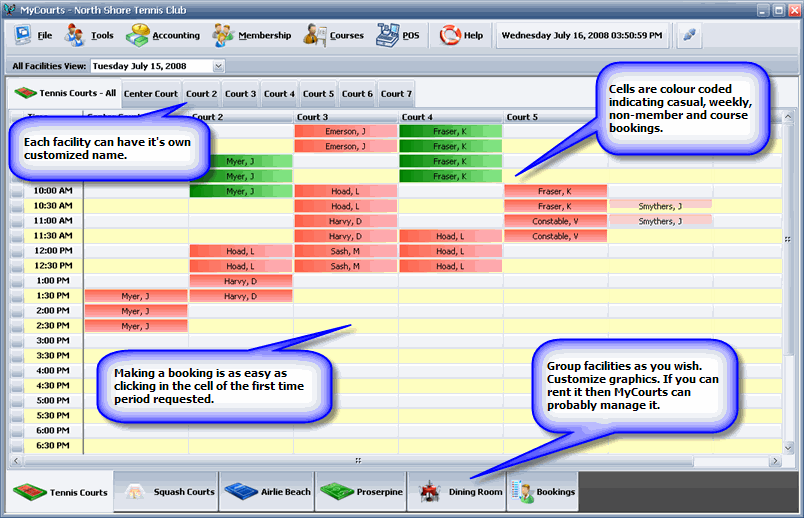Open the Proserpine facility group

point(361,491)
